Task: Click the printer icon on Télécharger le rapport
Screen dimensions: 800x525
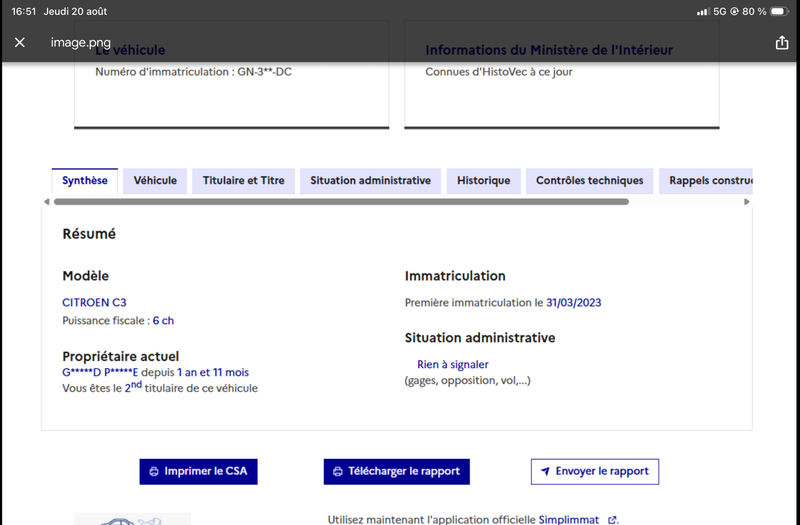Action: 338,471
